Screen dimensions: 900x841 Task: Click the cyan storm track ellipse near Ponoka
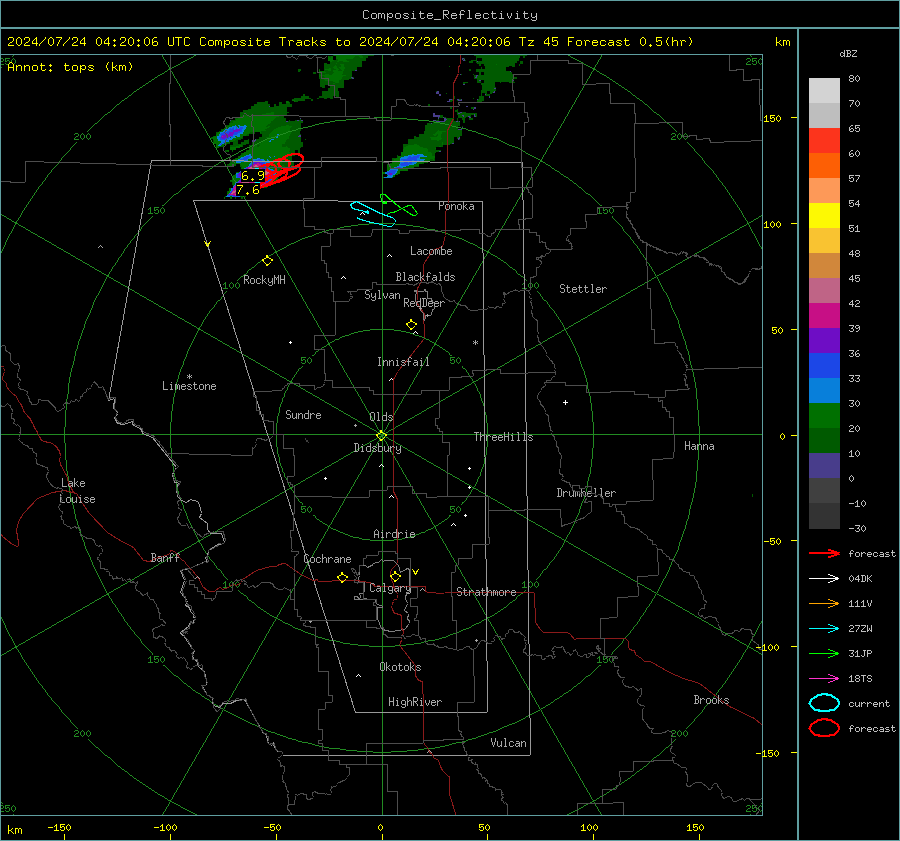point(373,214)
